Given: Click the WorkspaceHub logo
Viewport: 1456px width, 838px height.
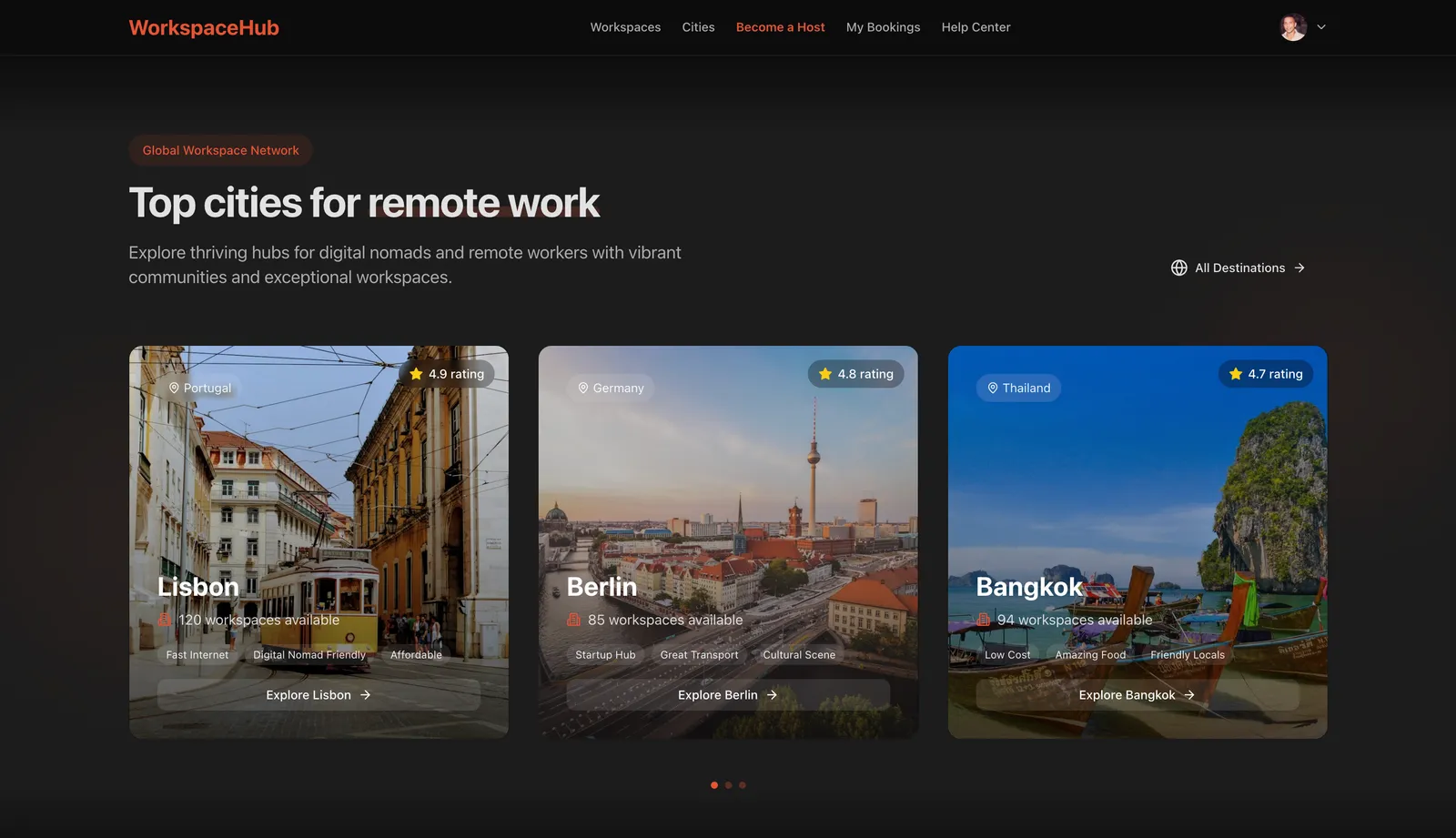Looking at the screenshot, I should click(204, 27).
